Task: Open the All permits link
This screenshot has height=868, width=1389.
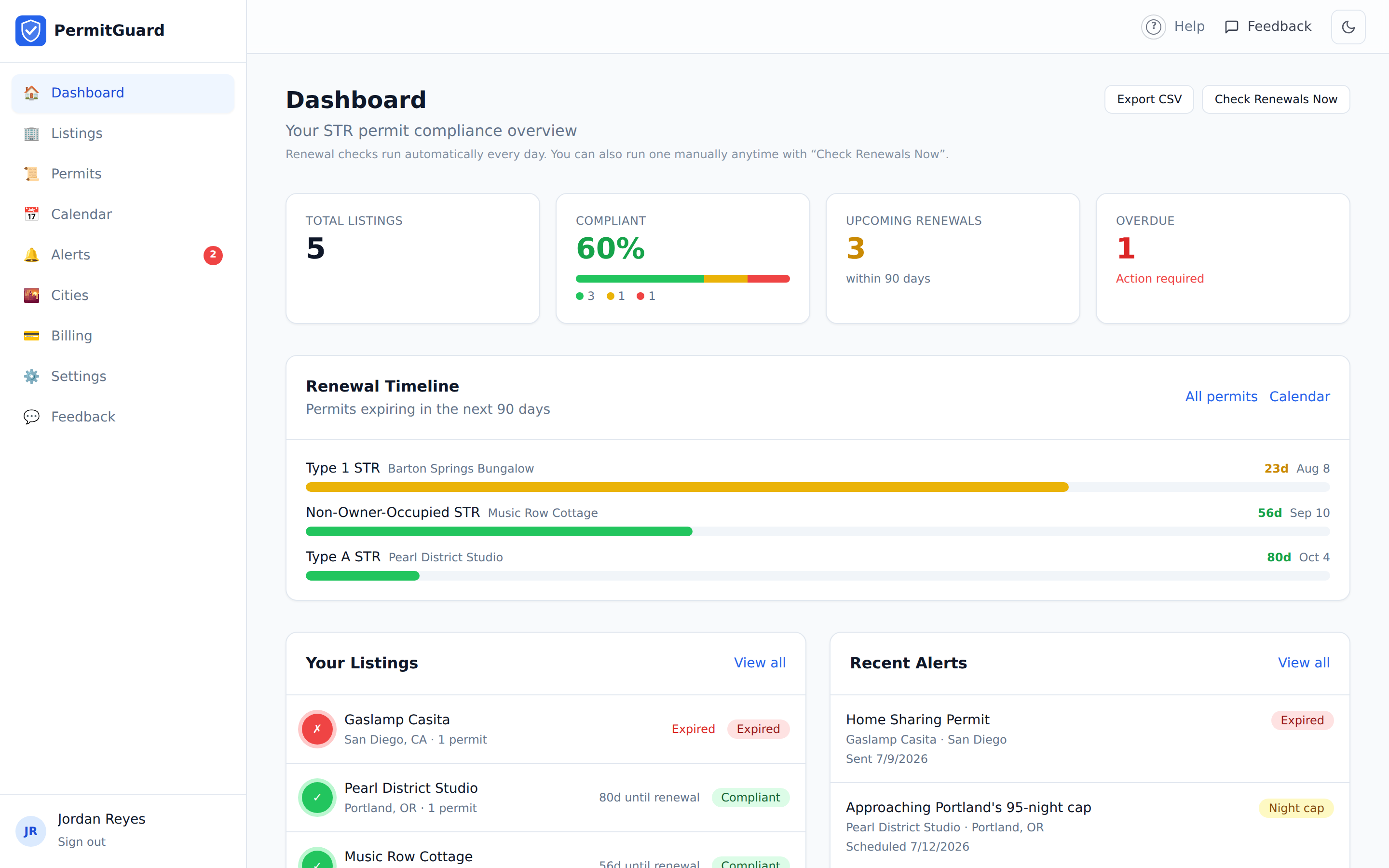Action: click(1221, 397)
